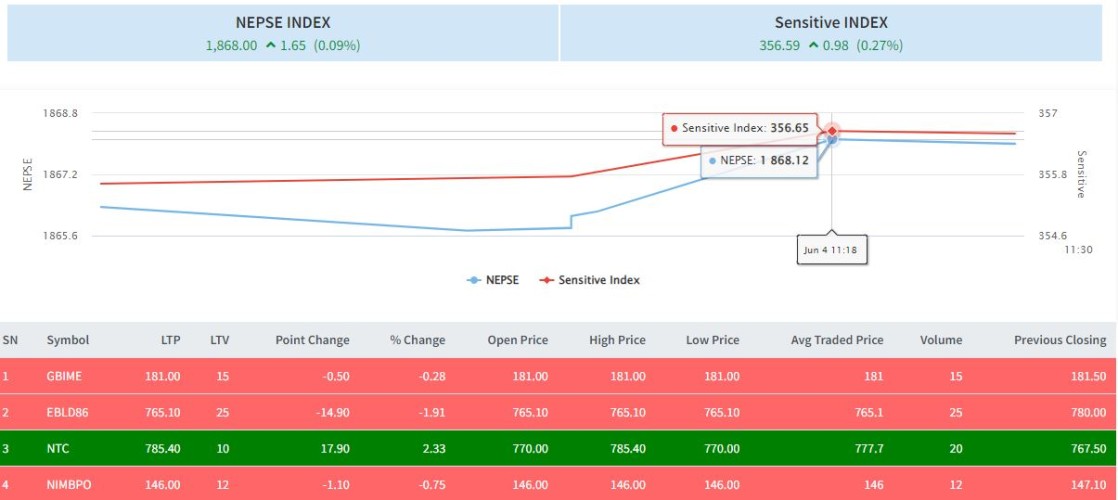
Task: Sort table by Volume column
Action: 941,340
